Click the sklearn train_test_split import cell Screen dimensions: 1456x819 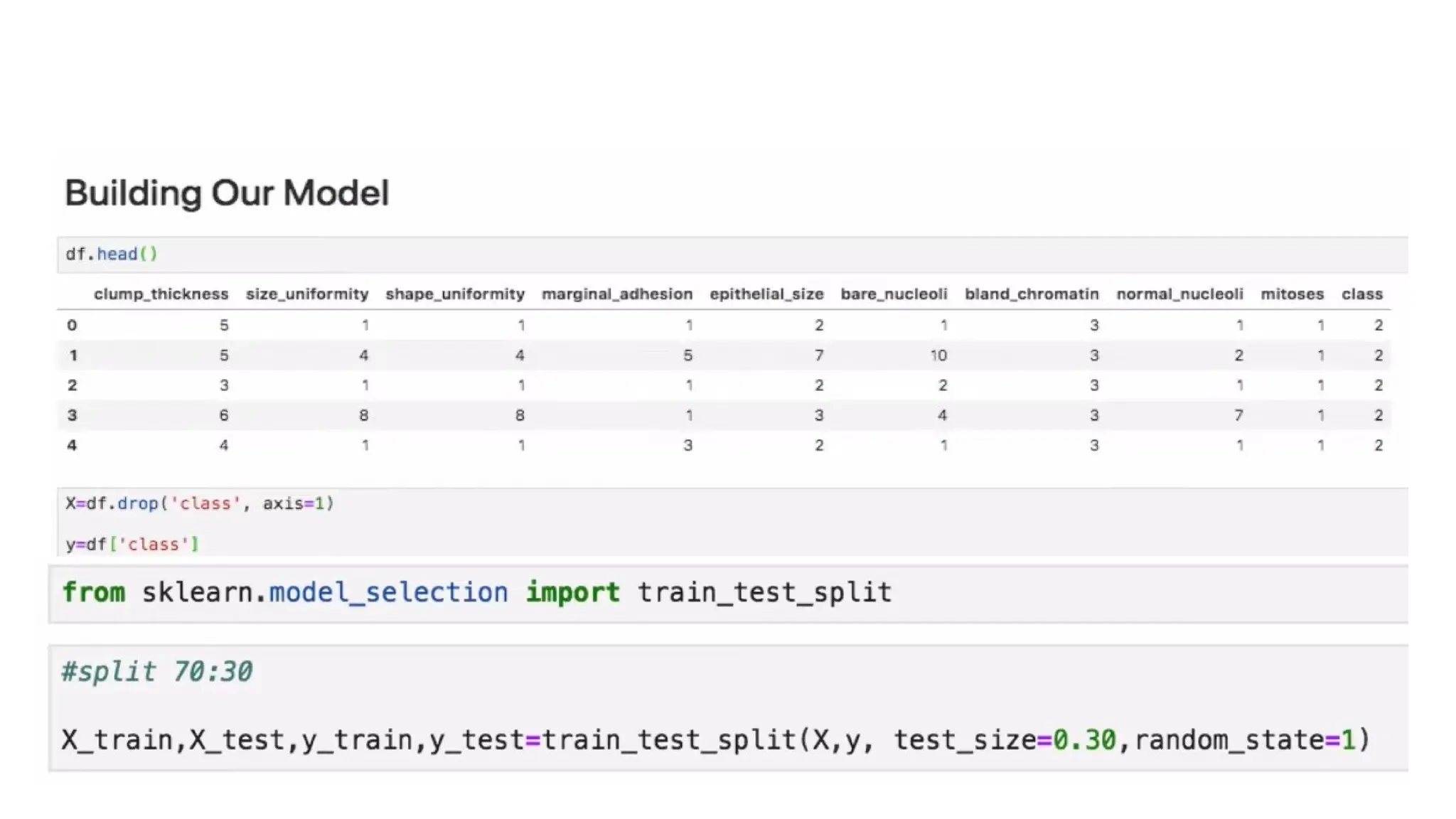(476, 592)
